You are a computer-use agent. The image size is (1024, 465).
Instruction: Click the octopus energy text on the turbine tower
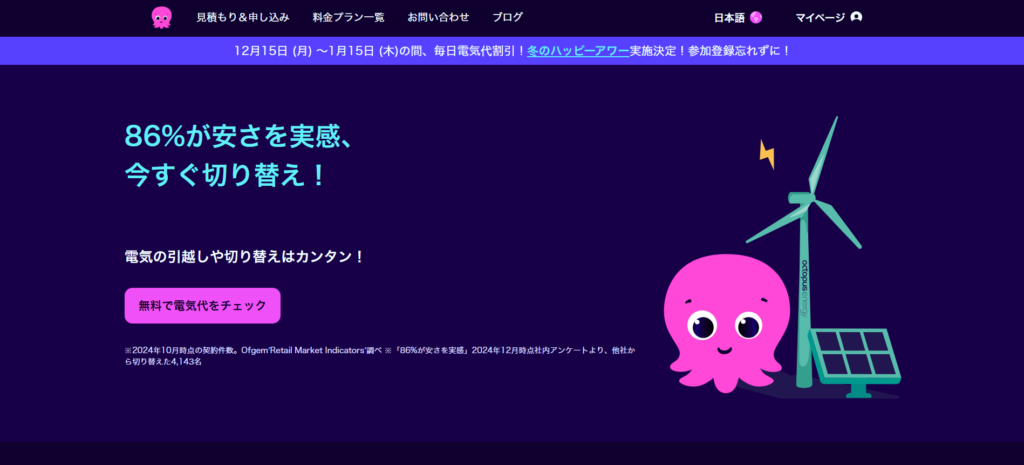(804, 288)
